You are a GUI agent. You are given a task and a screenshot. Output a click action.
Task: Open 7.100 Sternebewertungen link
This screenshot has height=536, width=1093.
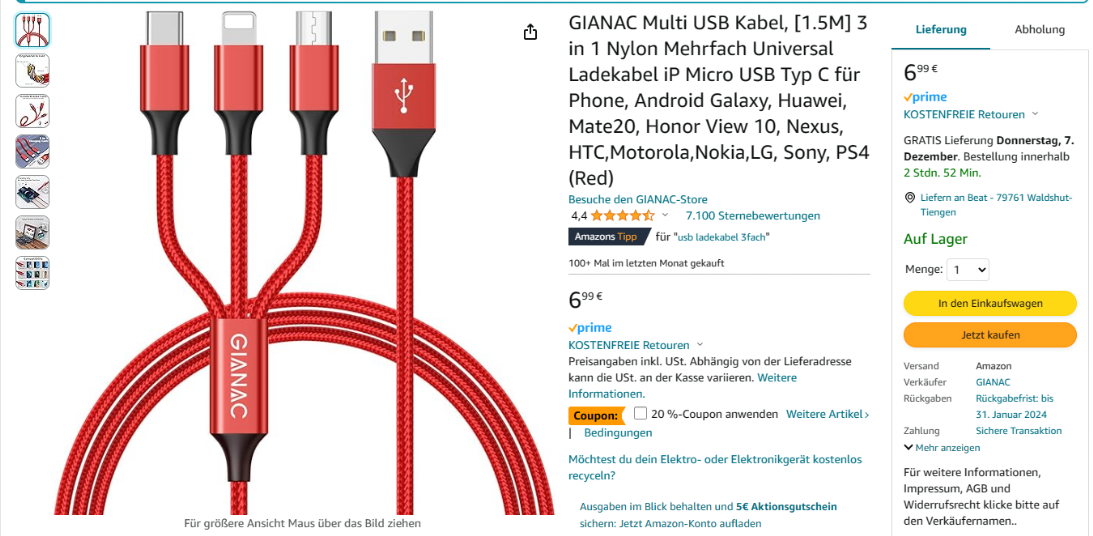click(753, 215)
